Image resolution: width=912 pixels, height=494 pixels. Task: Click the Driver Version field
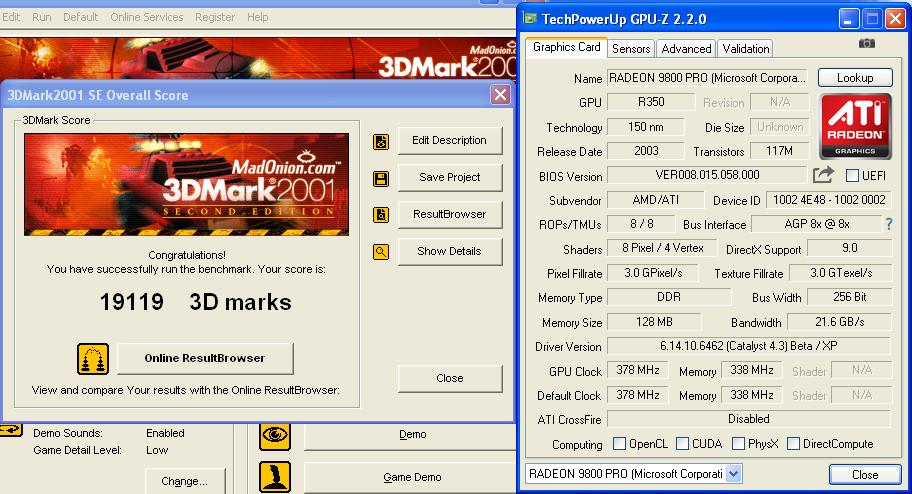click(749, 346)
